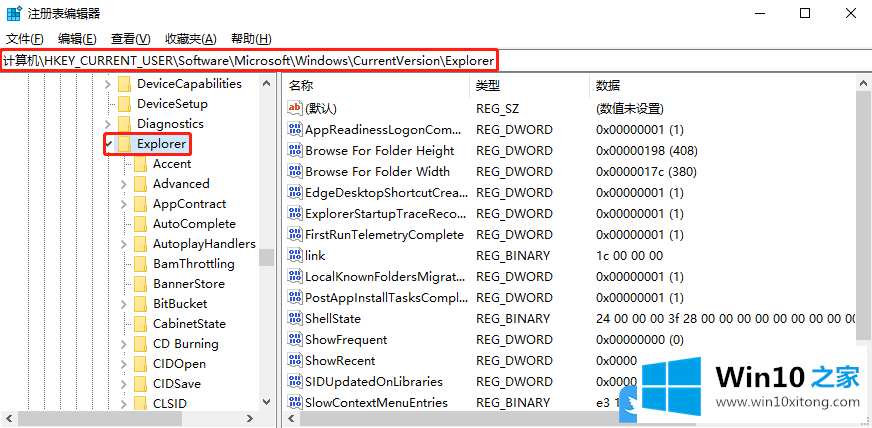The width and height of the screenshot is (872, 428).
Task: Click the link binary value icon
Action: tap(295, 256)
